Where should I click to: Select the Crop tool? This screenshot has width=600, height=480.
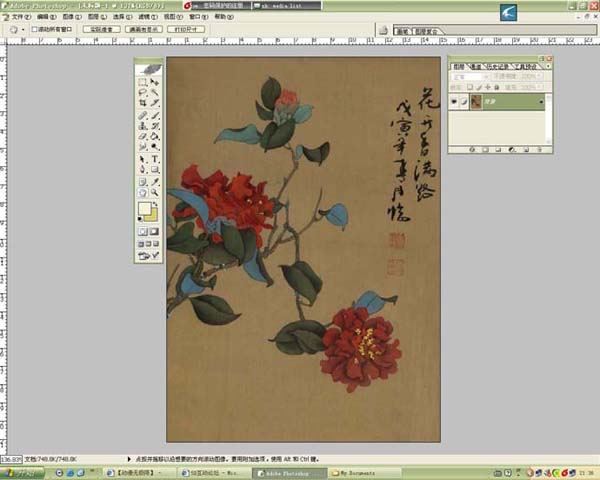(x=143, y=103)
